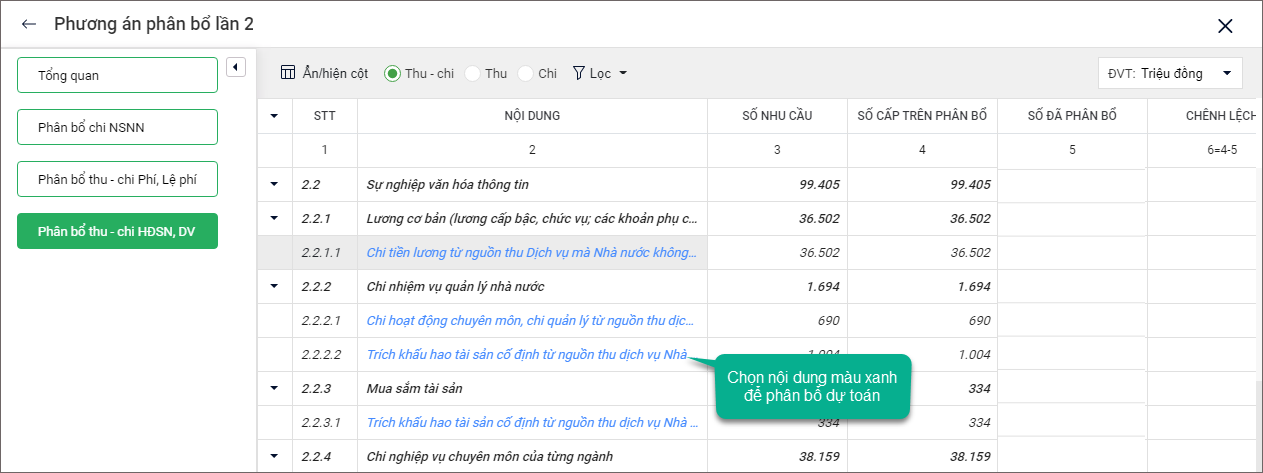Image resolution: width=1263 pixels, height=473 pixels.
Task: Click the back arrow icon
Action: [29, 25]
